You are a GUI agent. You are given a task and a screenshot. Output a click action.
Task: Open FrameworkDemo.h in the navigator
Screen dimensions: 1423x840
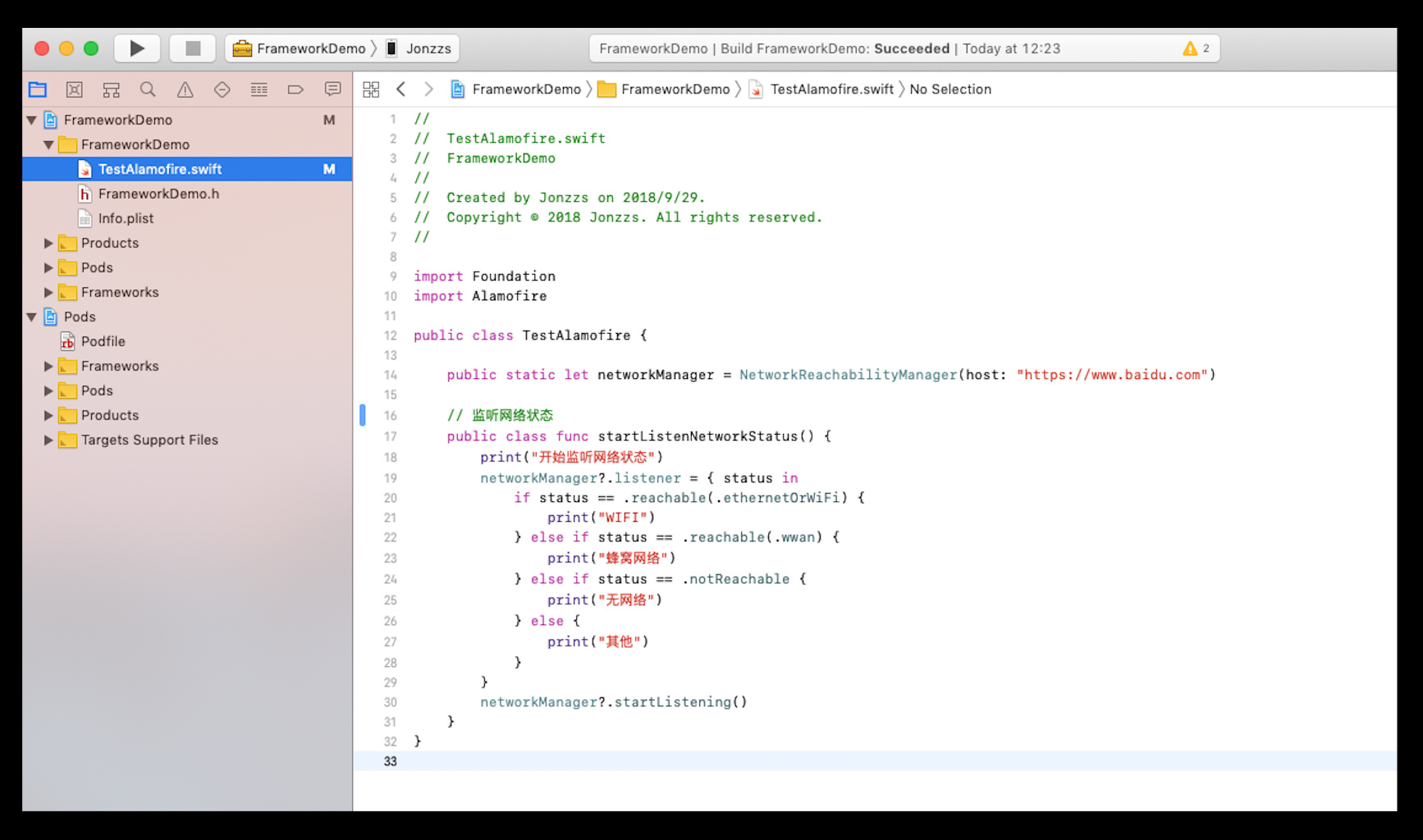pos(158,194)
